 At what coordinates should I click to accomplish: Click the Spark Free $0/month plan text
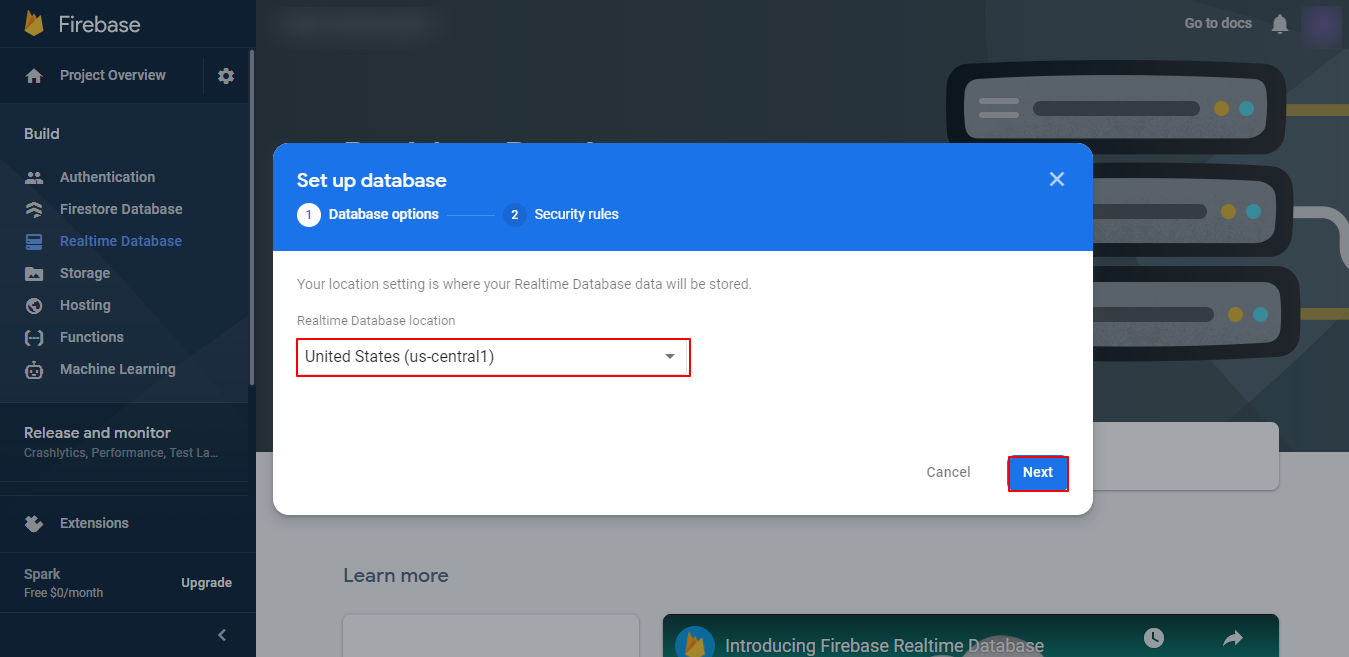pos(63,583)
